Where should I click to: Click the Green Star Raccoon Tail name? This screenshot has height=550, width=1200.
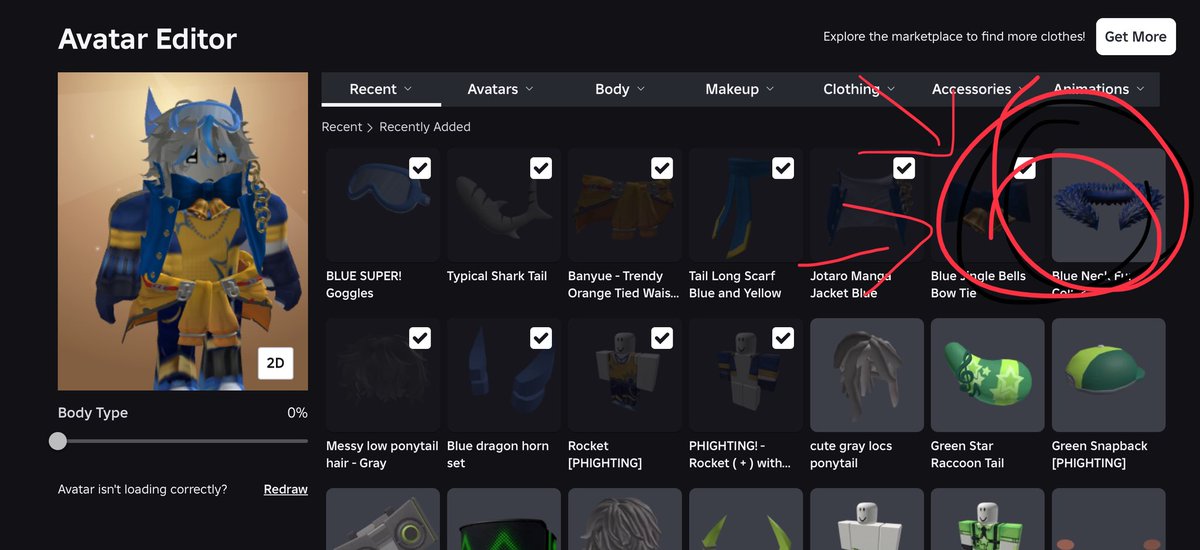tap(969, 455)
